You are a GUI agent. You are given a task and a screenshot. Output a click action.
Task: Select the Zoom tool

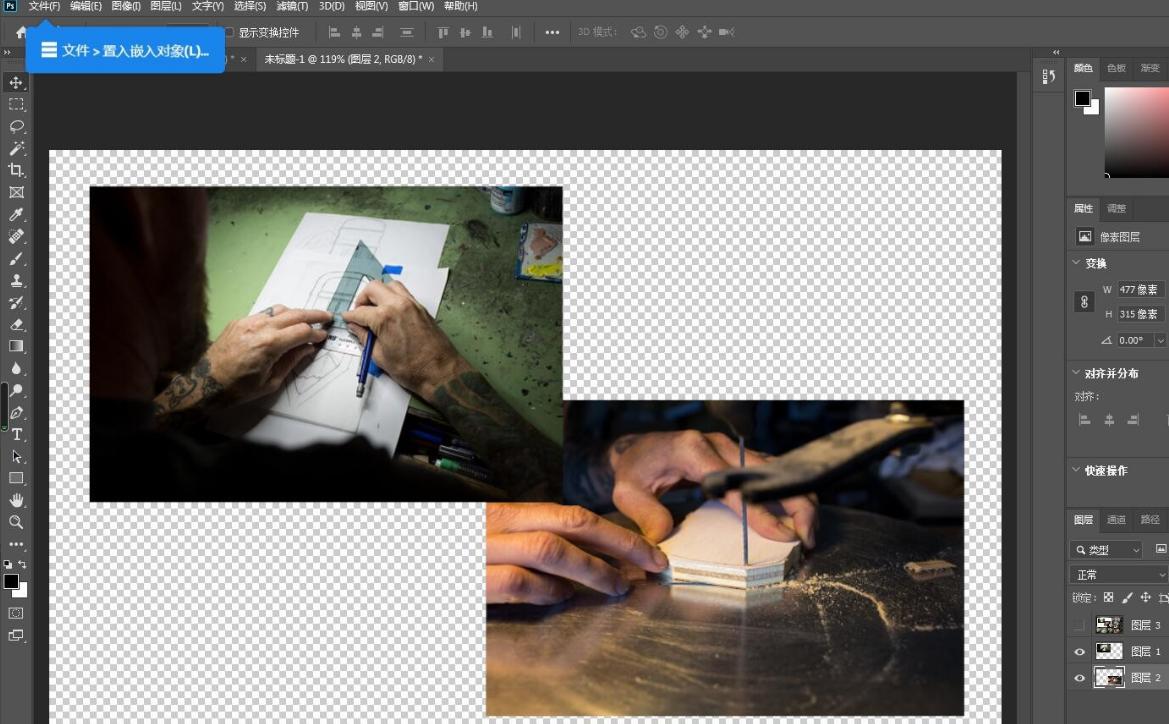[15, 522]
